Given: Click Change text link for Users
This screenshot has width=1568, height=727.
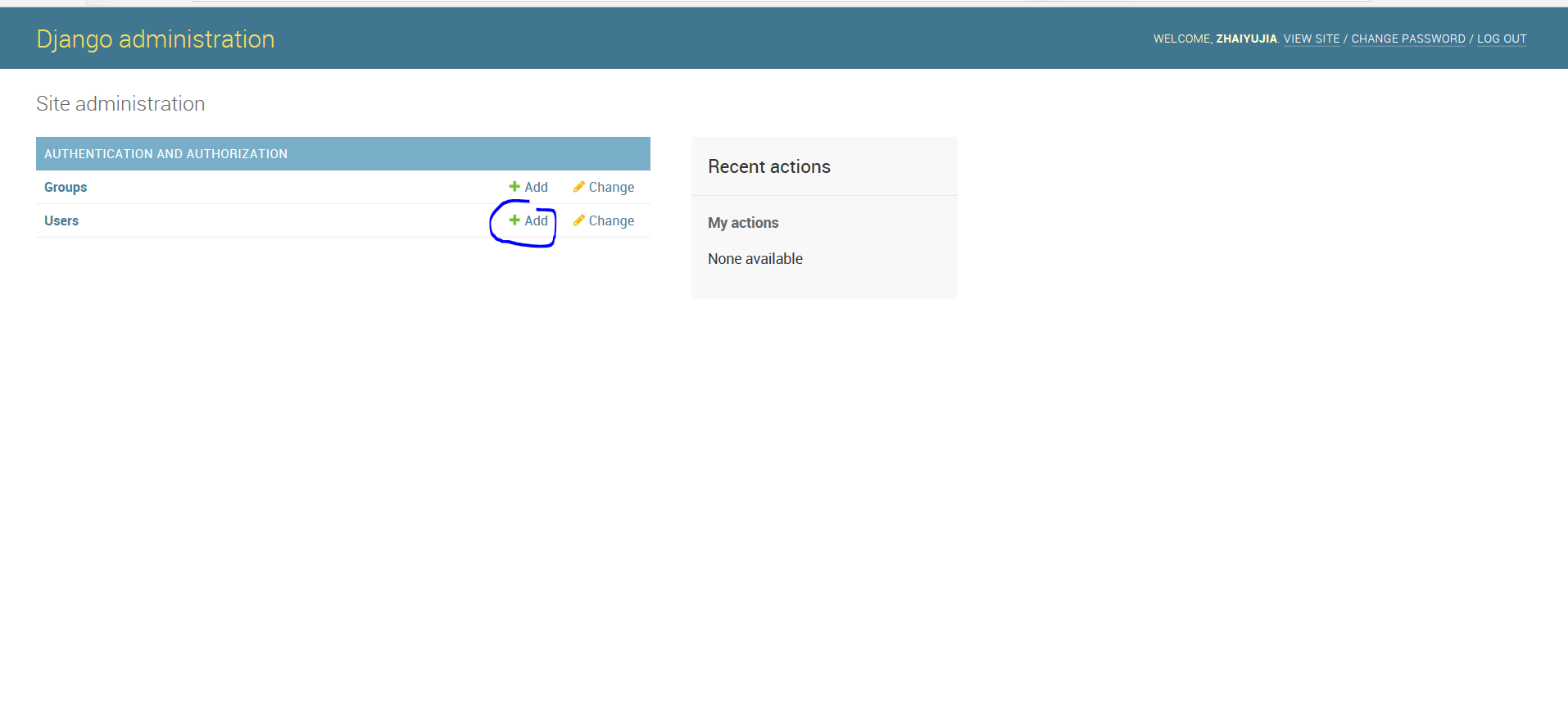Looking at the screenshot, I should [611, 221].
